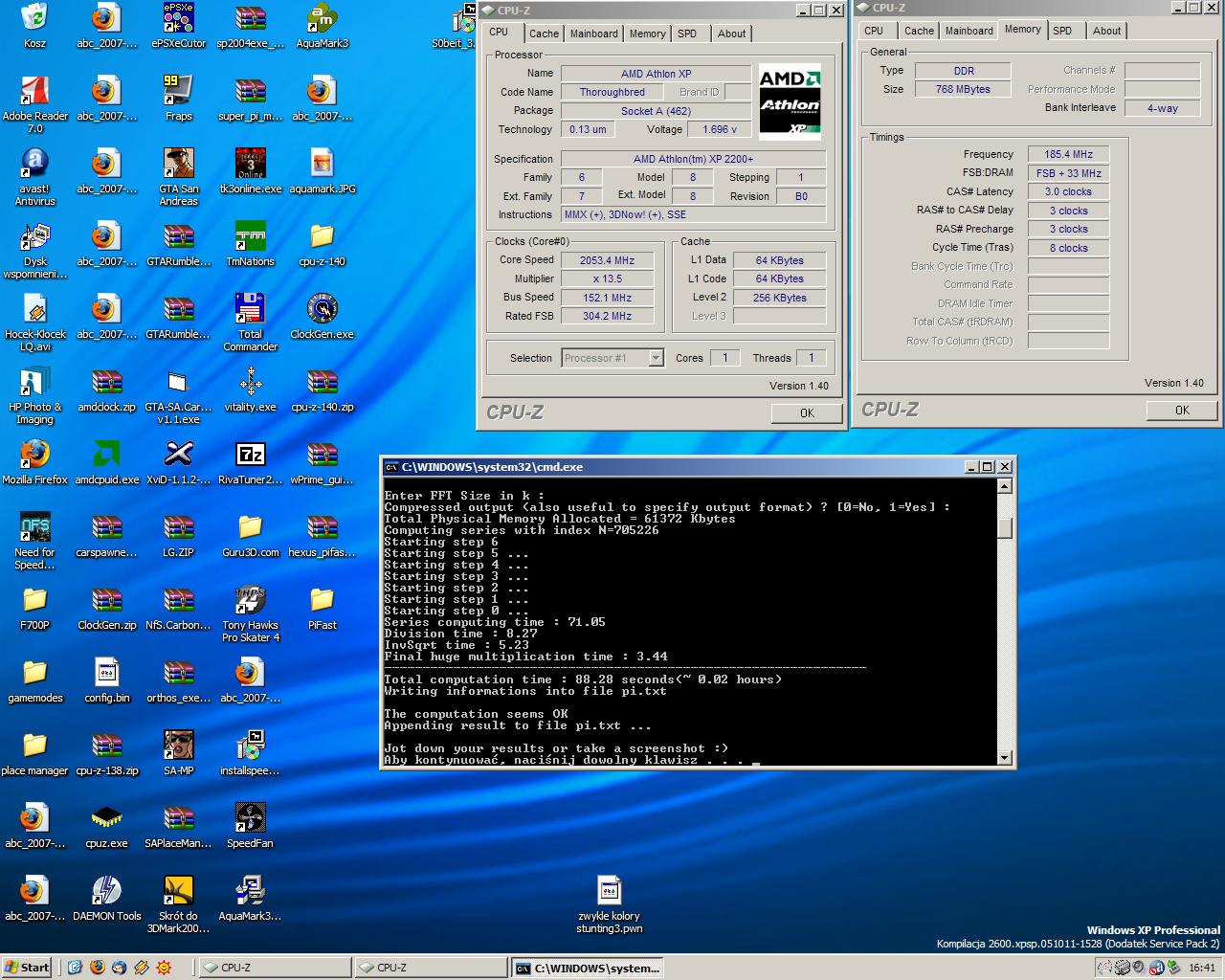
Task: Select the Total Commander icon
Action: pos(250,308)
